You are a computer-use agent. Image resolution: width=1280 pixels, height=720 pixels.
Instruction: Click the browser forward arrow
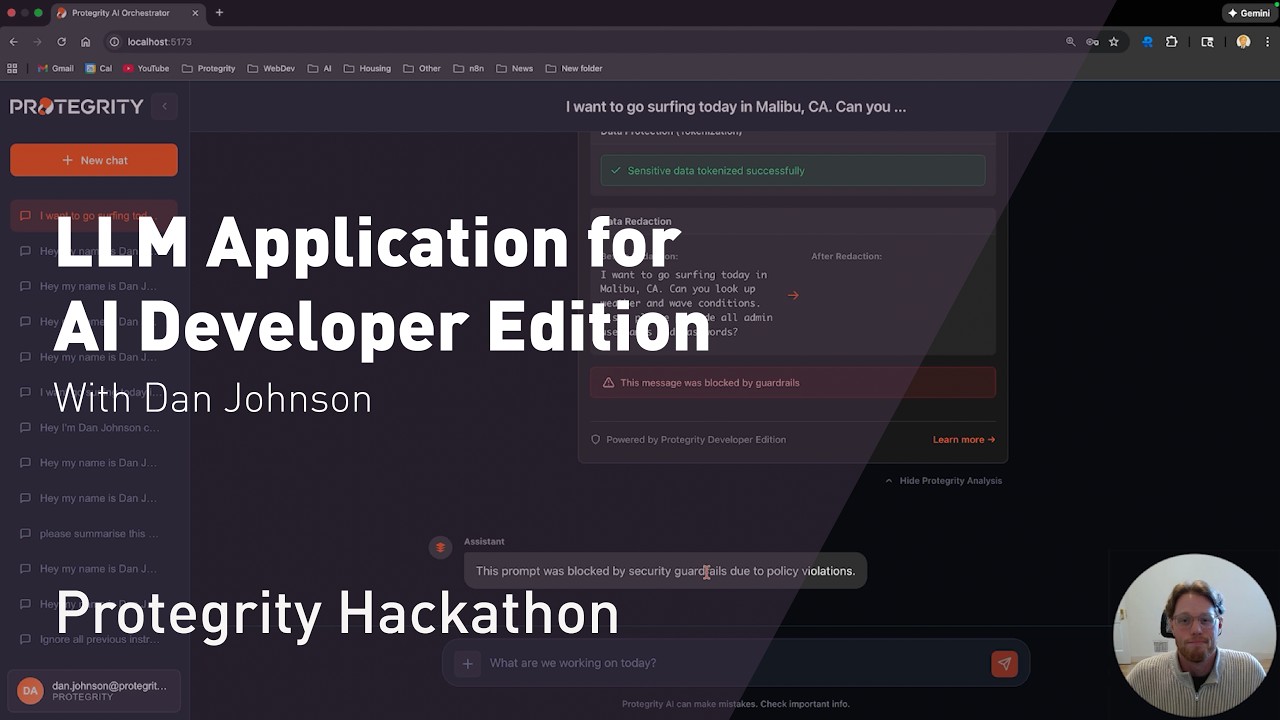pyautogui.click(x=38, y=42)
